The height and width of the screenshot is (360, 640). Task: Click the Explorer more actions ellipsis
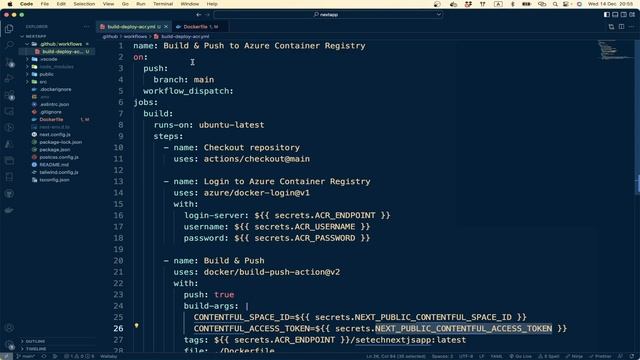[x=86, y=27]
